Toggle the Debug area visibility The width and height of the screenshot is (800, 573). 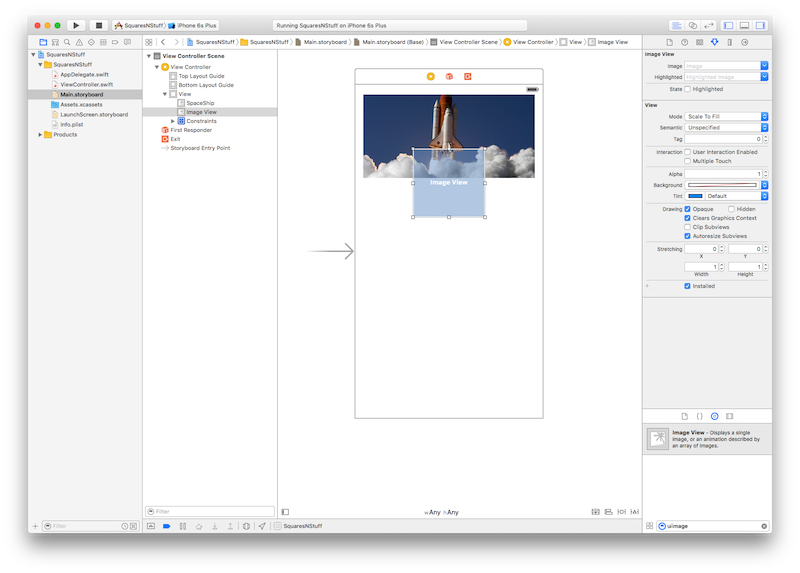pyautogui.click(x=744, y=25)
